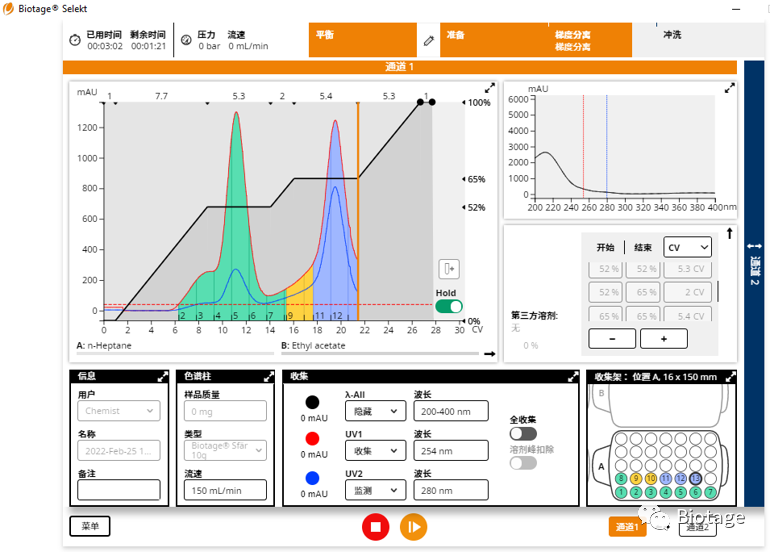Click the last black gradient endpoint handle

pos(432,102)
